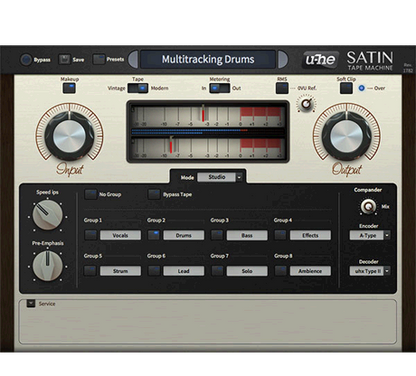The height and width of the screenshot is (376, 416).
Task: Click the Multitracking Drums preset display
Action: (208, 59)
